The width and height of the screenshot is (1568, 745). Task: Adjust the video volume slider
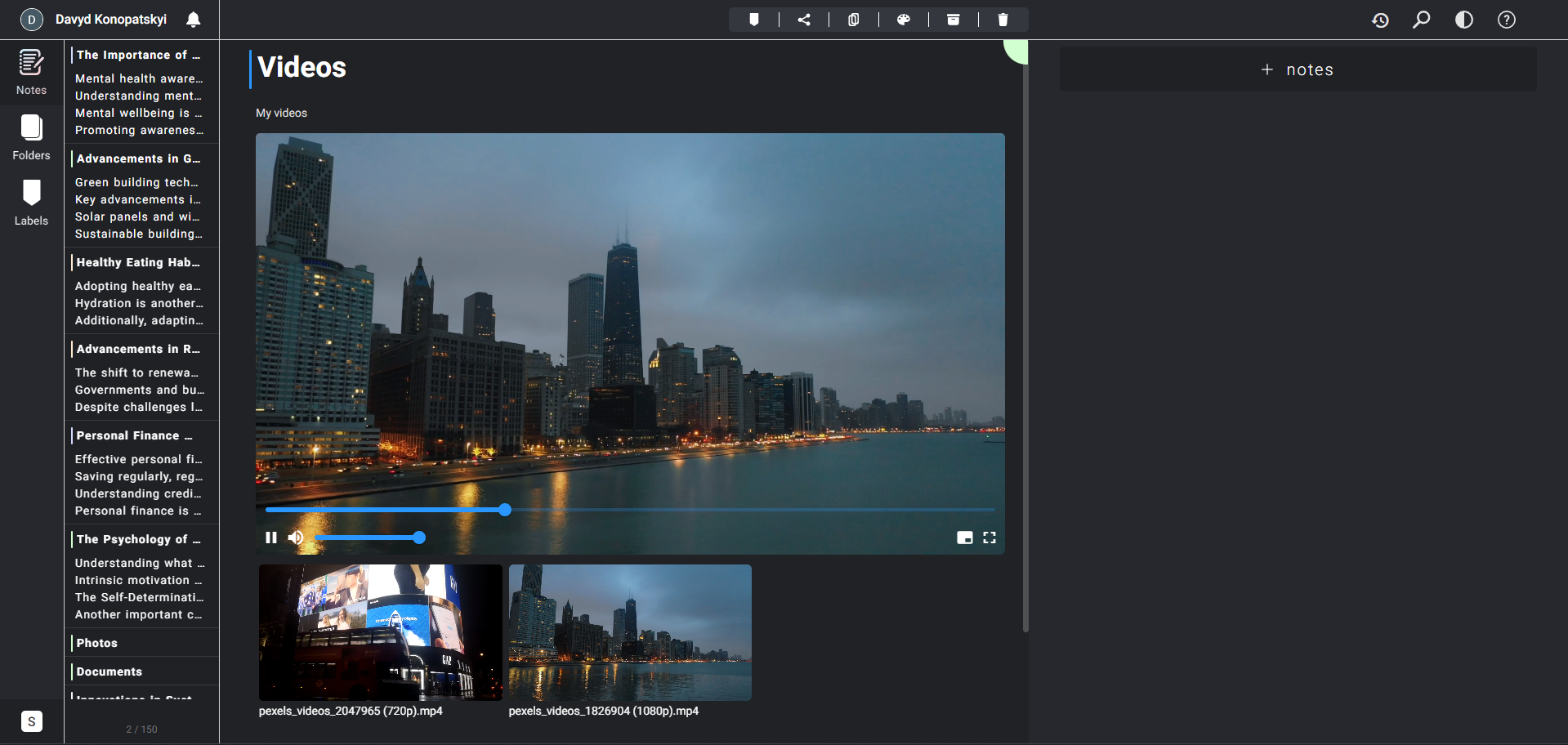click(369, 538)
